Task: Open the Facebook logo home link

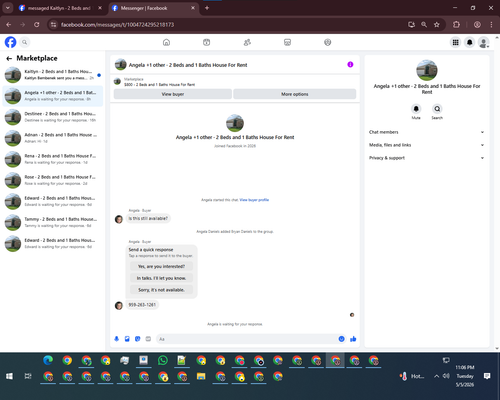Action: click(x=10, y=42)
